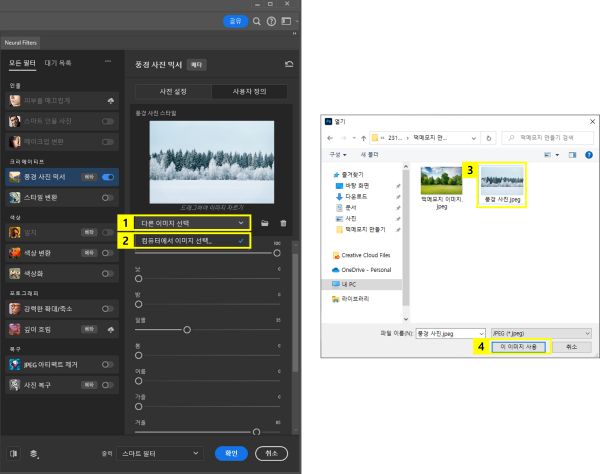This screenshot has width=600, height=474.
Task: Click the 밤 slider handle
Action: tap(139, 304)
